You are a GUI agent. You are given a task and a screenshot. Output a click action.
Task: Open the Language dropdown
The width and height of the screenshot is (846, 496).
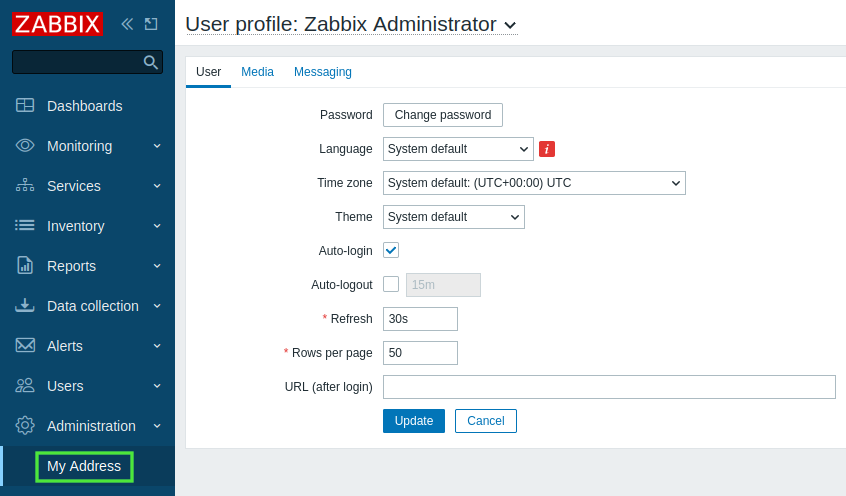(458, 149)
